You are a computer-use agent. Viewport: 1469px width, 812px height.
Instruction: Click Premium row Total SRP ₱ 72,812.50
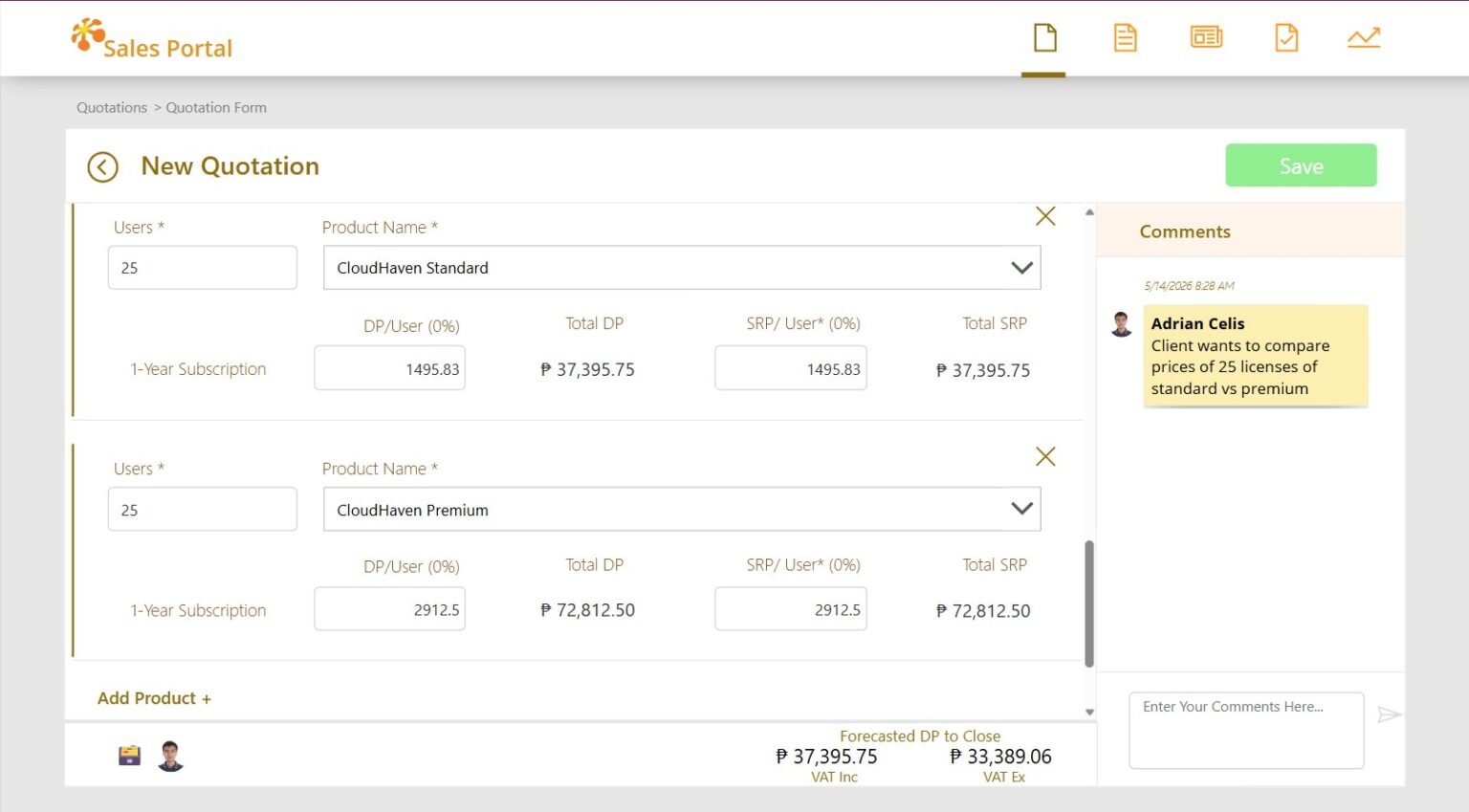click(x=983, y=611)
